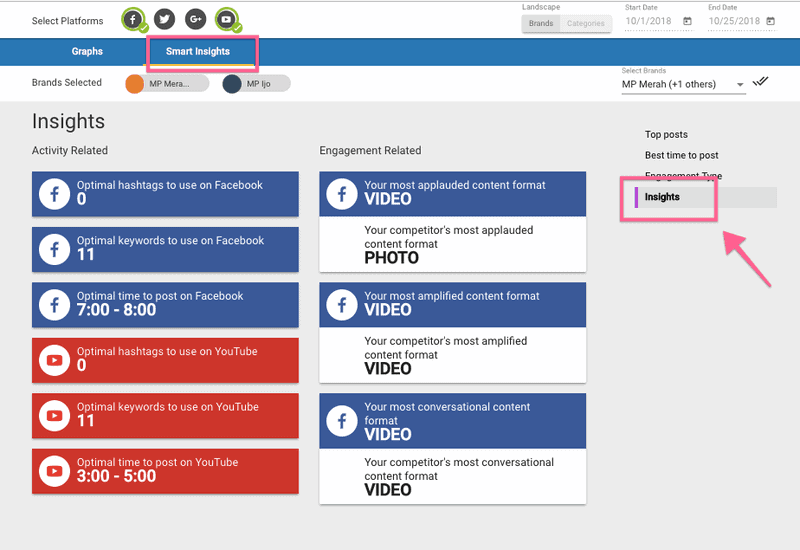Viewport: 800px width, 550px height.
Task: Click the orange MP Mera brand chip
Action: pyautogui.click(x=167, y=84)
